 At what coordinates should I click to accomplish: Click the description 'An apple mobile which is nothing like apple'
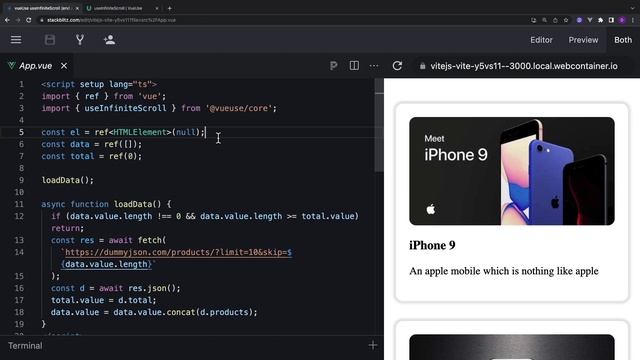[x=504, y=271]
